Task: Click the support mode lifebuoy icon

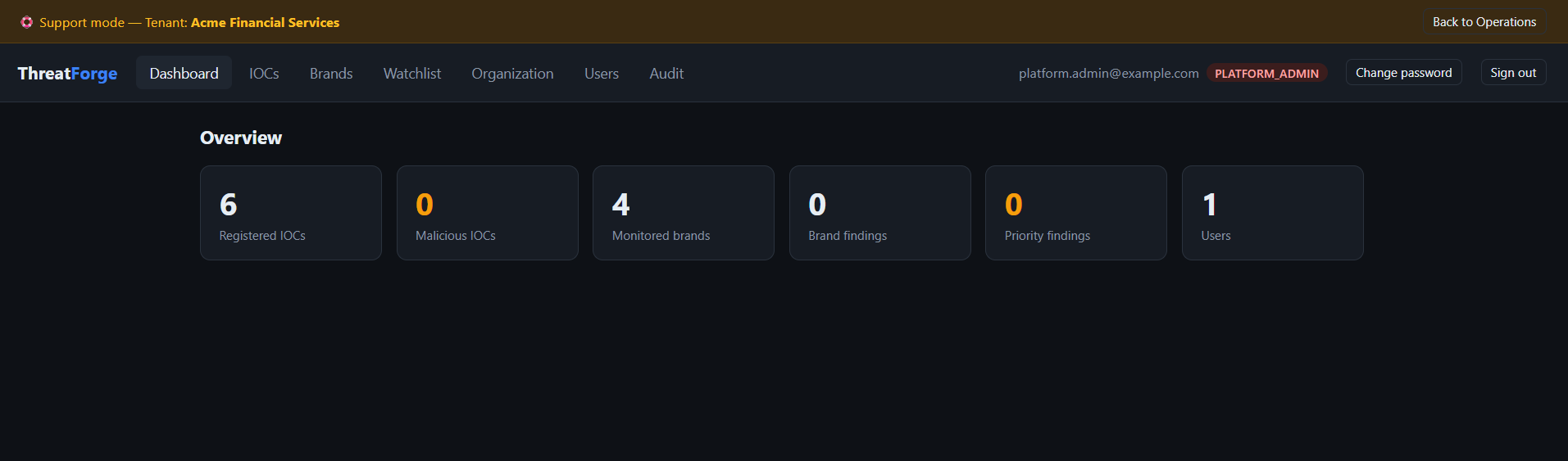Action: 27,22
